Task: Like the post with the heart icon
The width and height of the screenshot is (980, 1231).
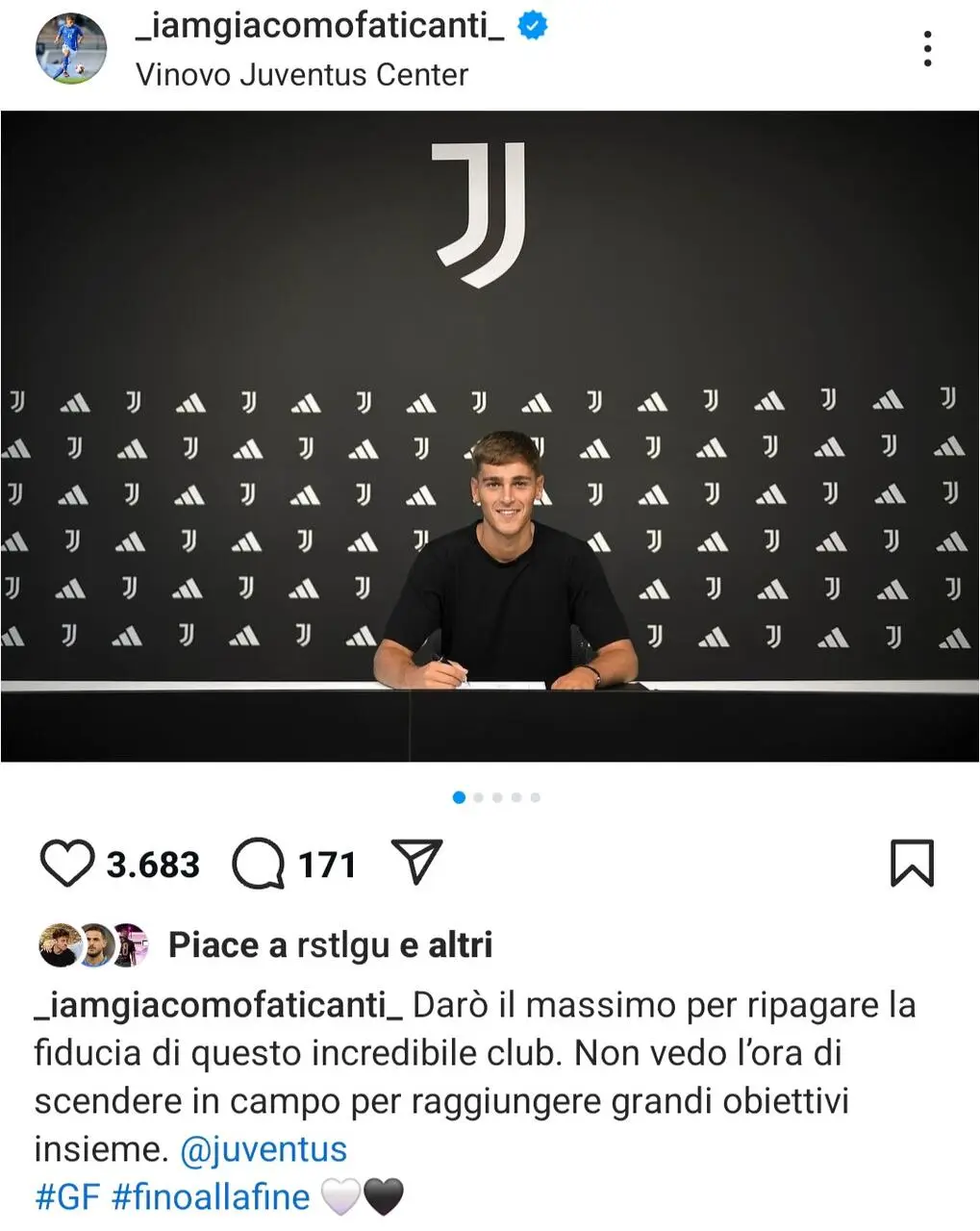Action: 66,863
